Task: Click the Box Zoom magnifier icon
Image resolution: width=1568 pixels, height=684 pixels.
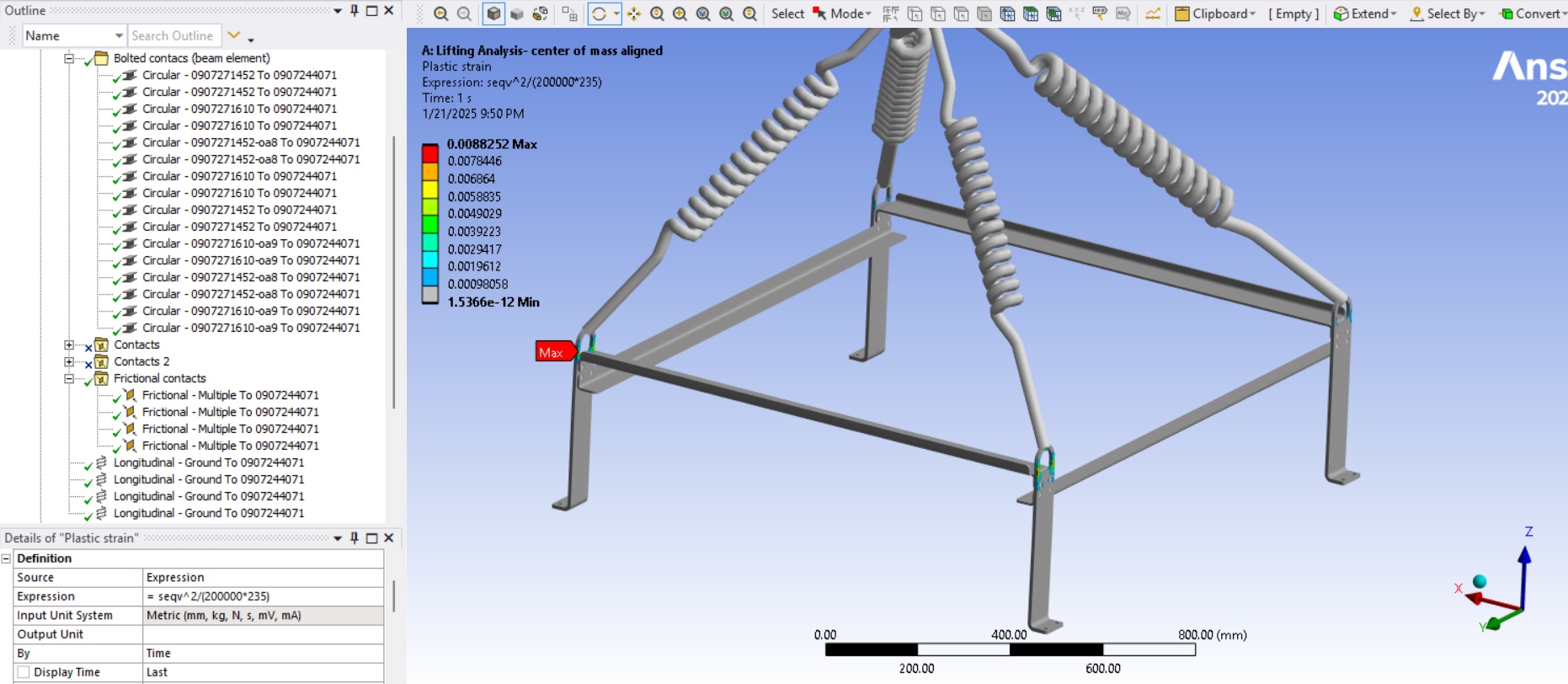Action: click(x=680, y=13)
